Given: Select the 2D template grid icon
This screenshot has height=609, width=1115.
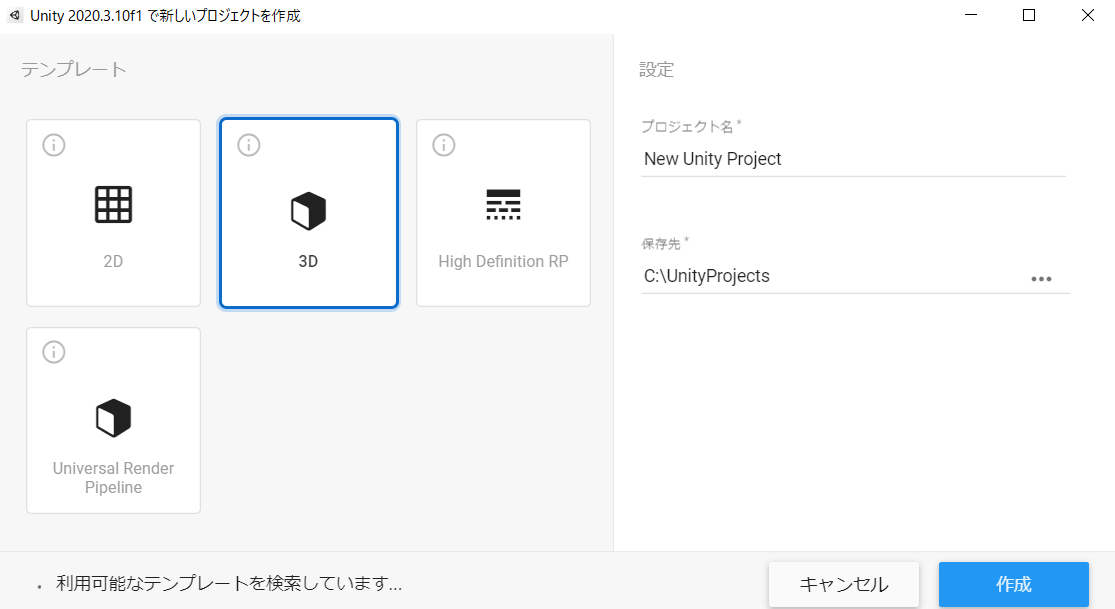Looking at the screenshot, I should (113, 204).
